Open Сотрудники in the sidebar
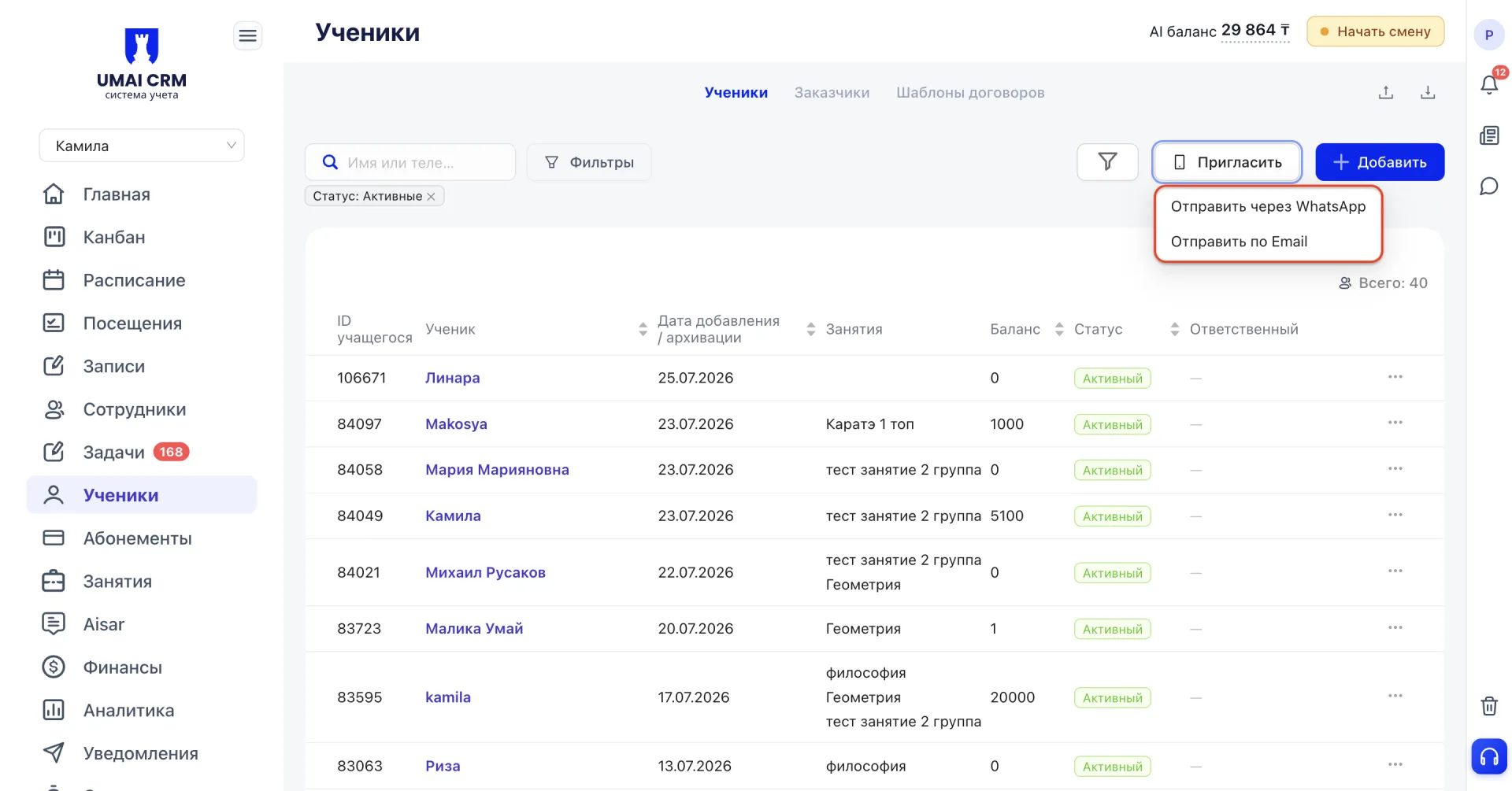The image size is (1512, 791). click(142, 409)
